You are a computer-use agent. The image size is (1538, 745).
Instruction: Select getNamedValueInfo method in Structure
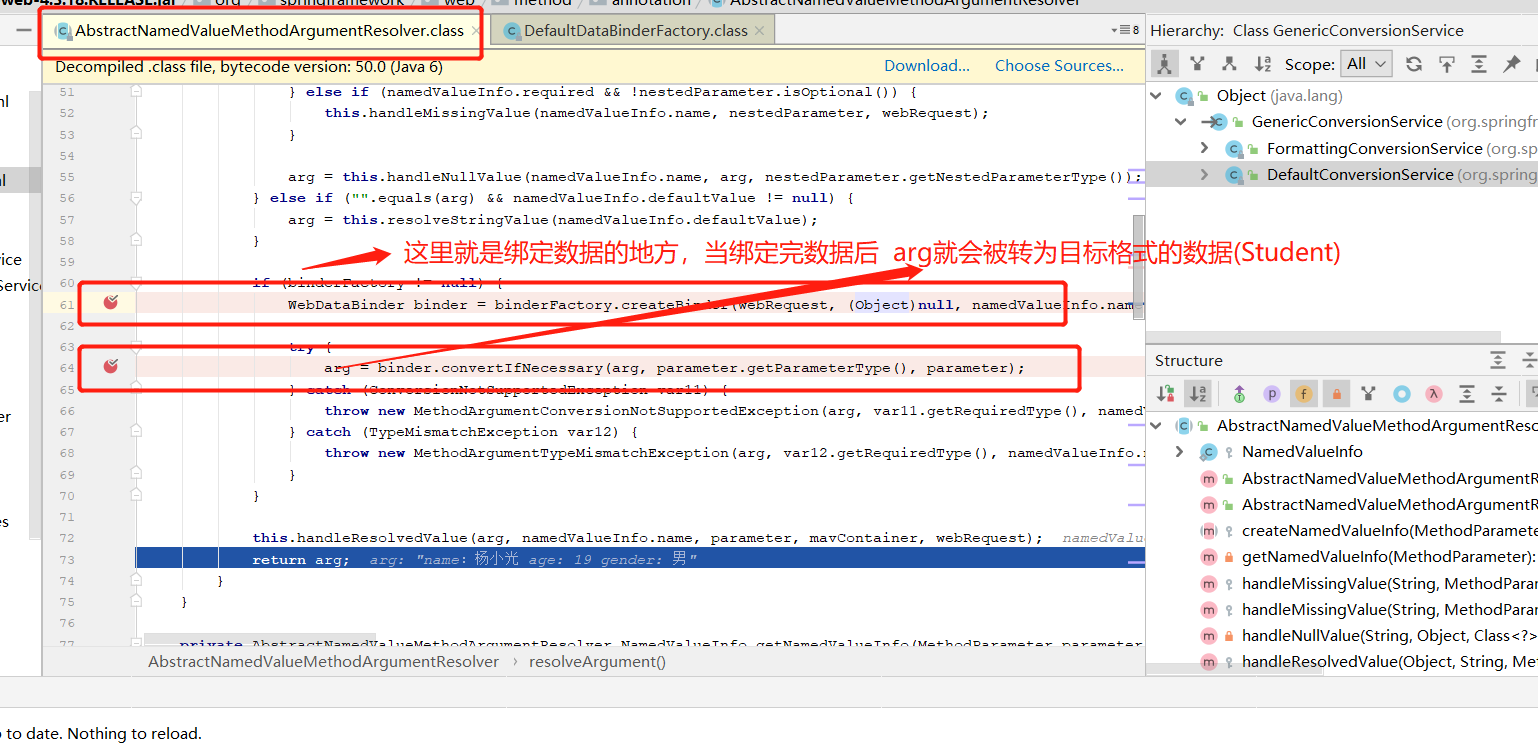point(1389,557)
